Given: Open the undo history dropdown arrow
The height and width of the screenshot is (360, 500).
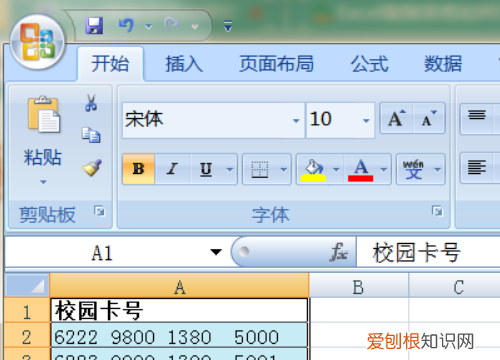Looking at the screenshot, I should coord(148,26).
